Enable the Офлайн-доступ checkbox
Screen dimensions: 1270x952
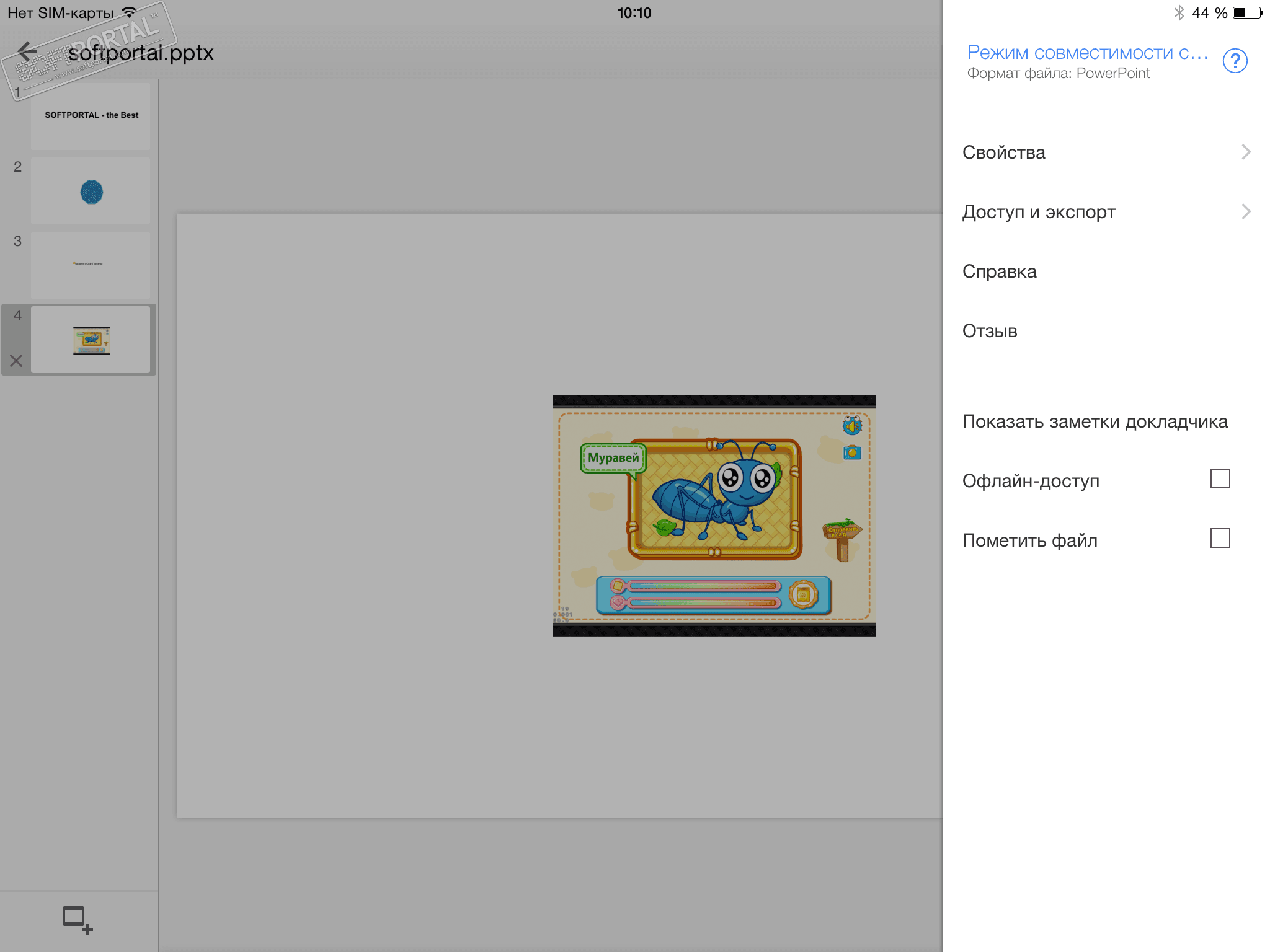coord(1220,479)
